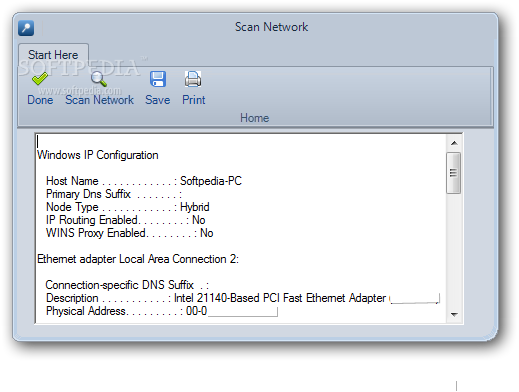519x392 pixels.
Task: Click the scrollbar down arrow
Action: tap(454, 314)
